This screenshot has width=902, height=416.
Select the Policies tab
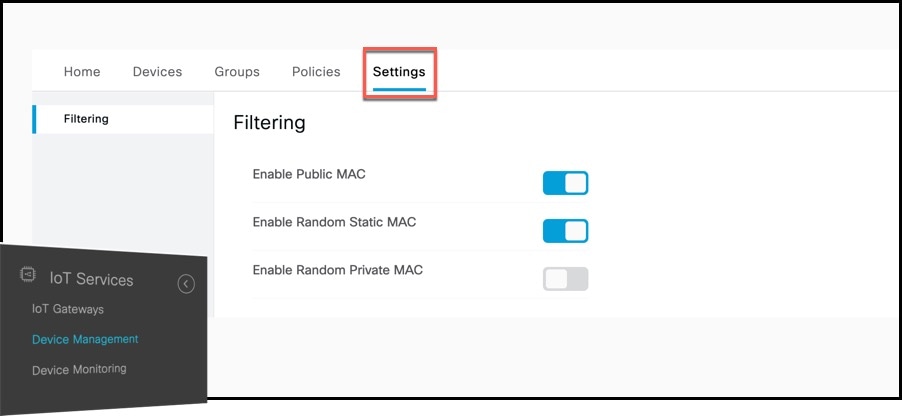(x=316, y=72)
